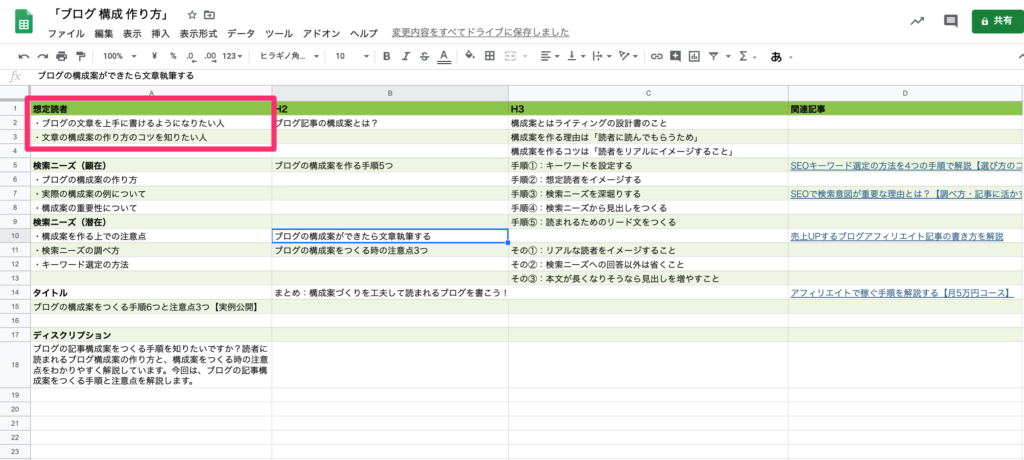
Task: Select cell ・キーワード選定の方法
Action: pos(151,265)
